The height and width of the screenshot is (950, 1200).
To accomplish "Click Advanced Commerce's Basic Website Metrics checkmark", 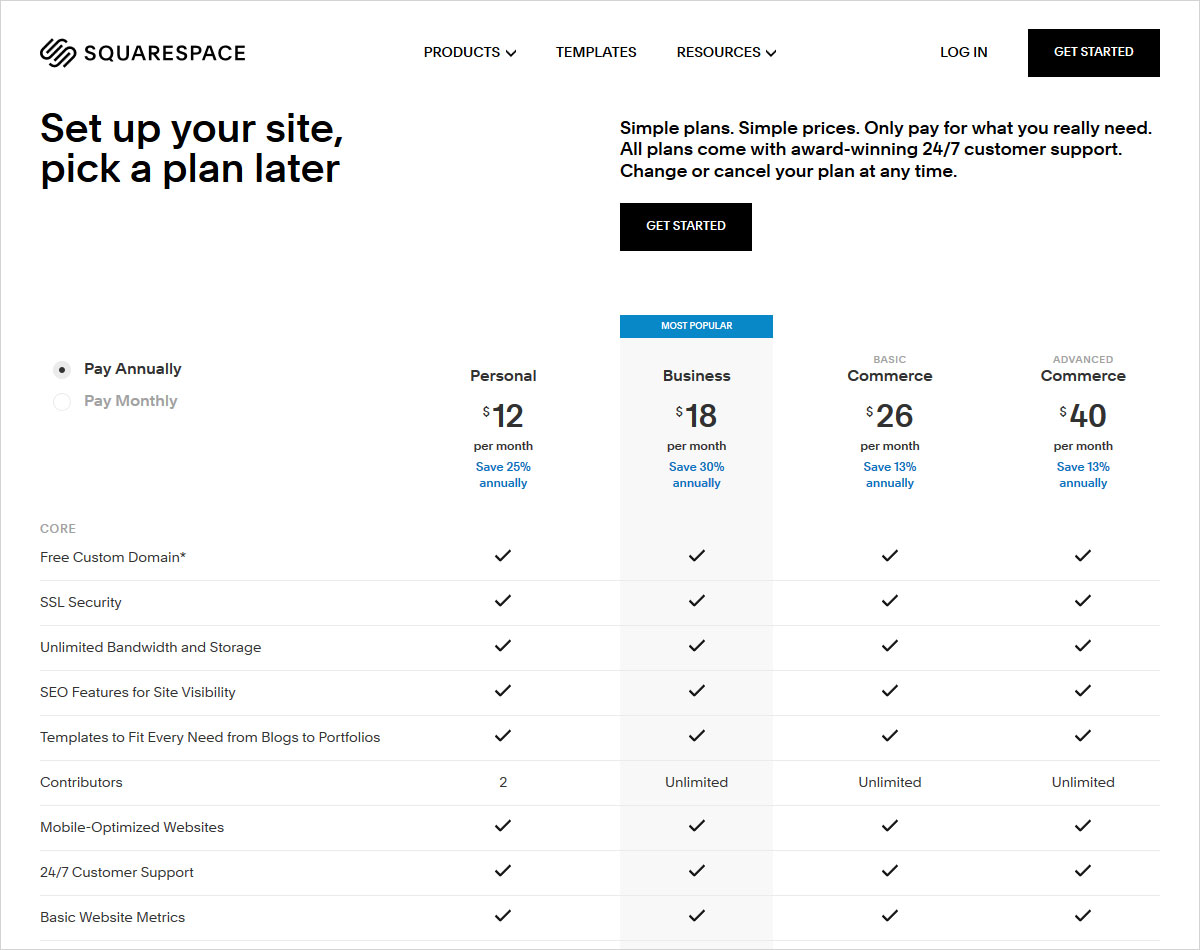I will tap(1083, 916).
